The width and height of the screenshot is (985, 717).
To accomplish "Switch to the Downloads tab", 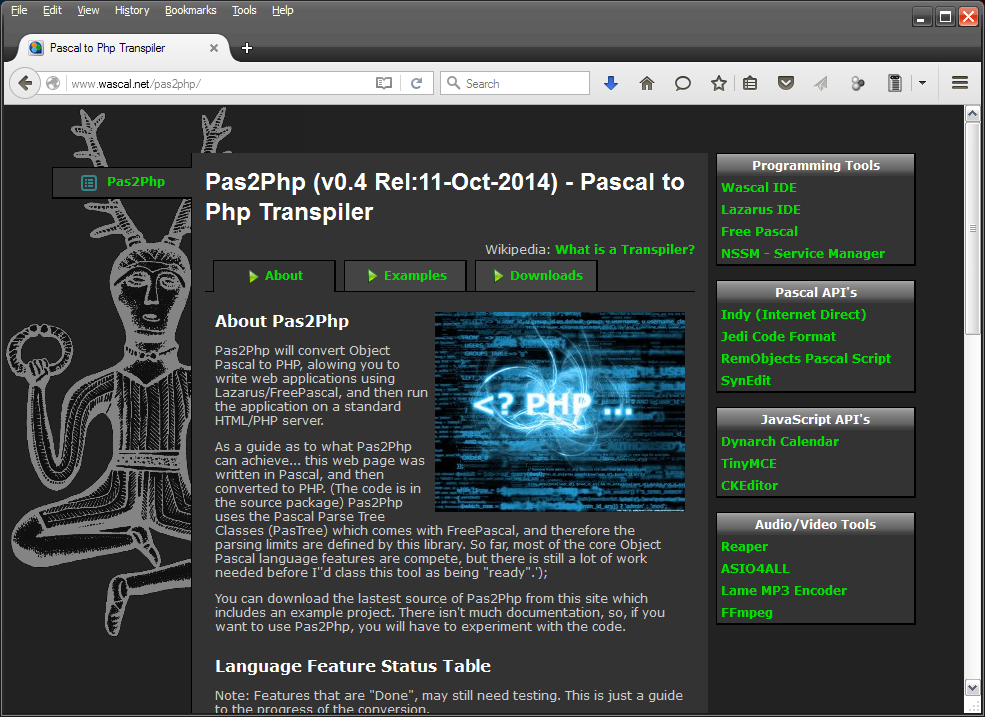I will [546, 275].
